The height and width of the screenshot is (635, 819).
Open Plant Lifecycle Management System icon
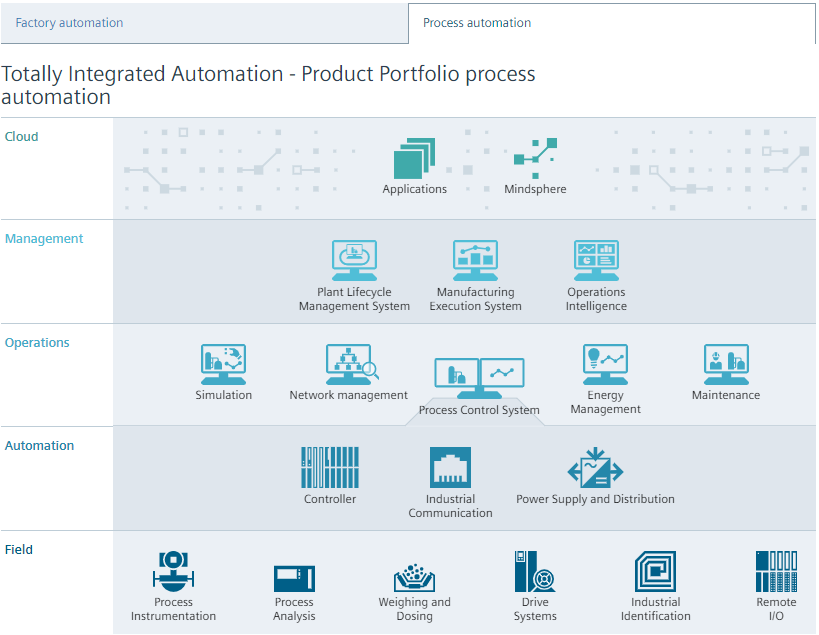(354, 261)
